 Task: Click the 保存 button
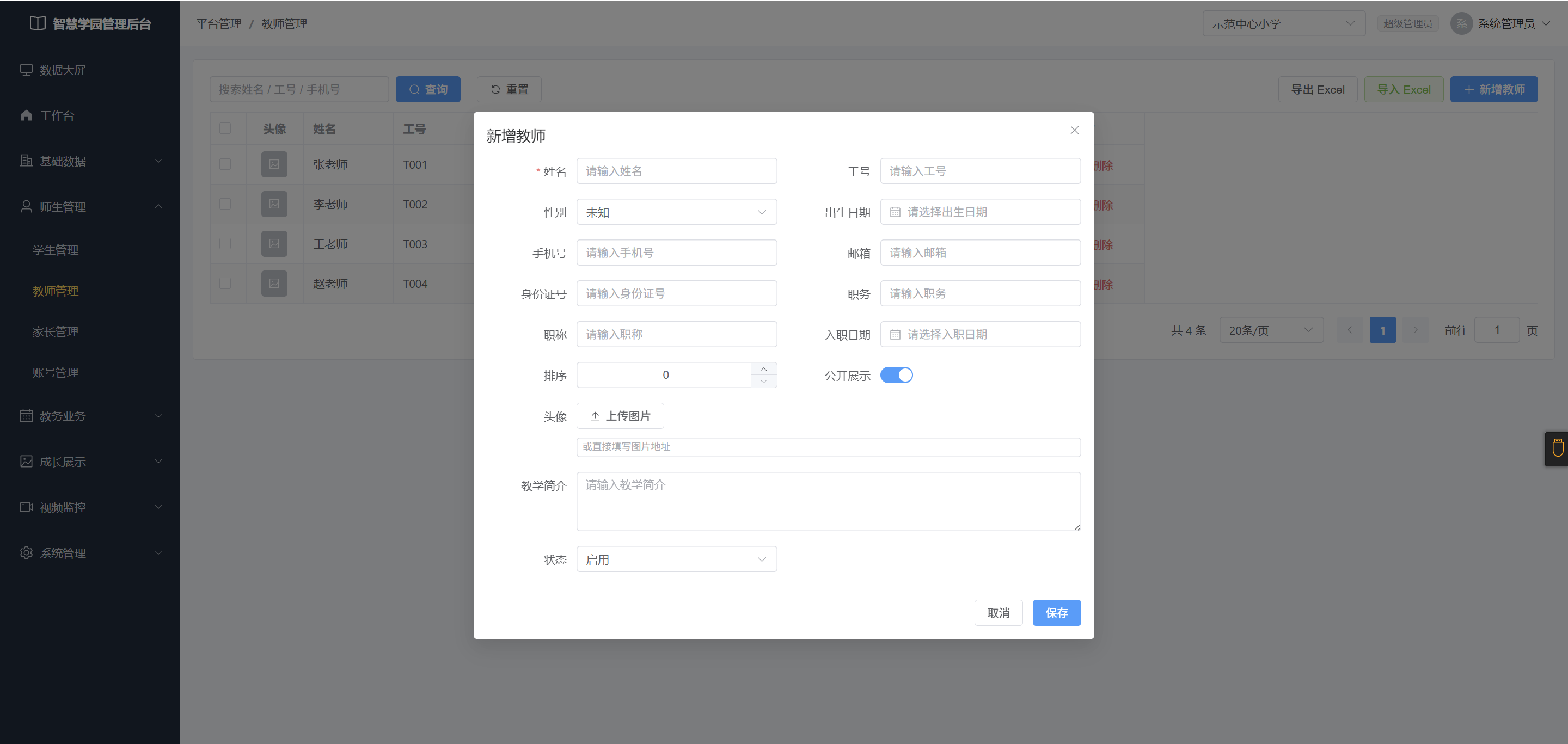point(1056,613)
